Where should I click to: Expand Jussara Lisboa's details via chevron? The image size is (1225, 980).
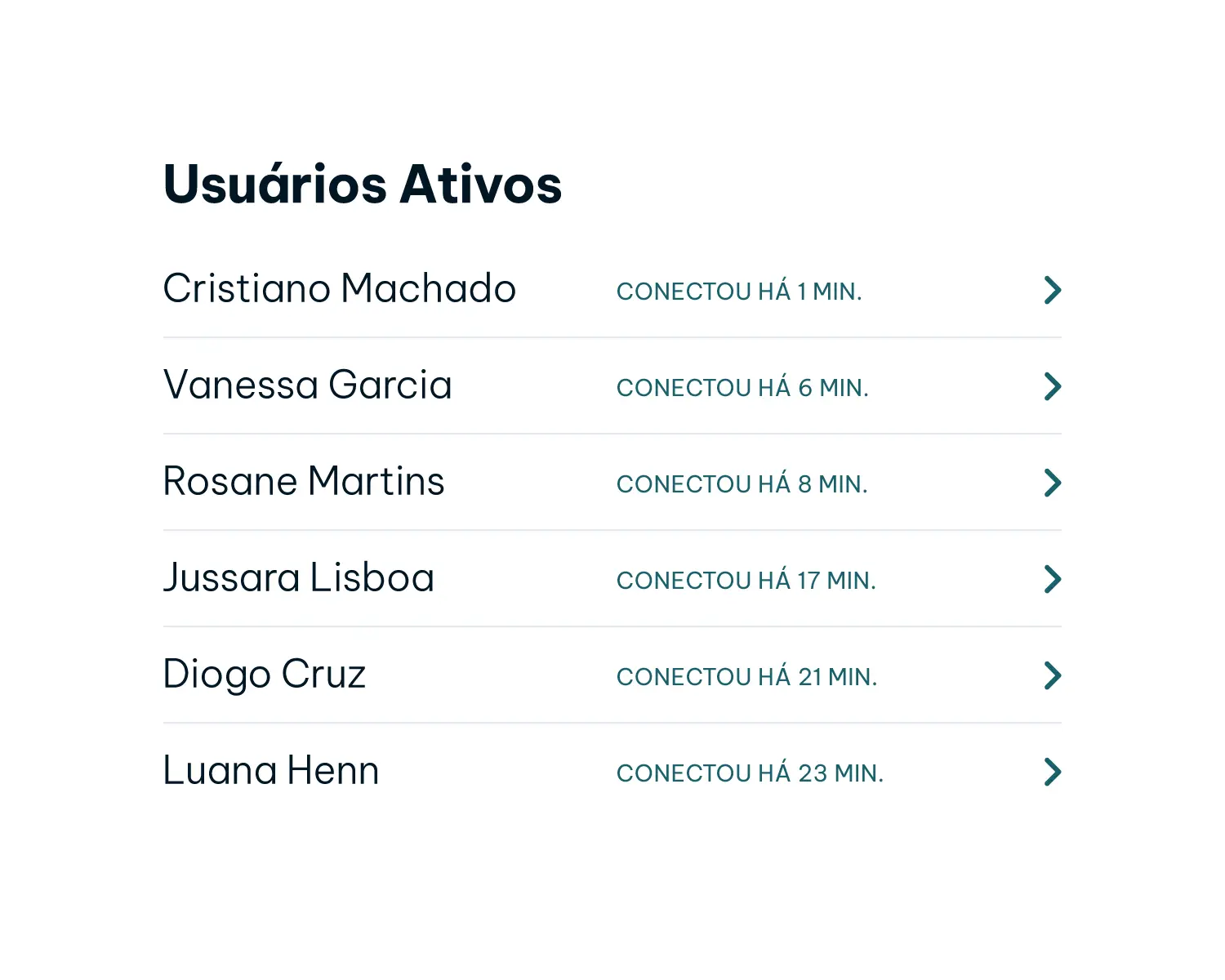pos(1052,579)
